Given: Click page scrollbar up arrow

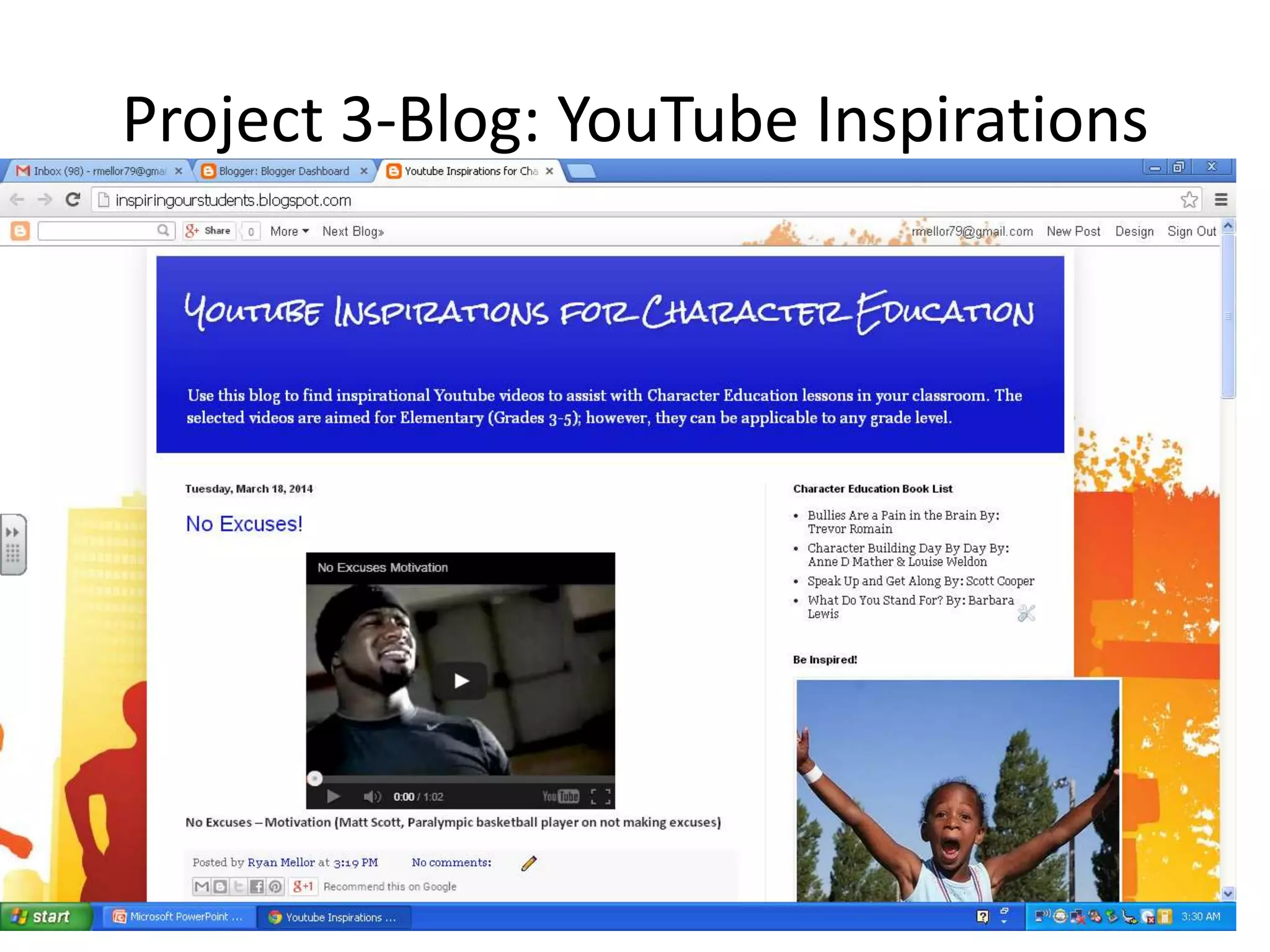Looking at the screenshot, I should point(1228,226).
